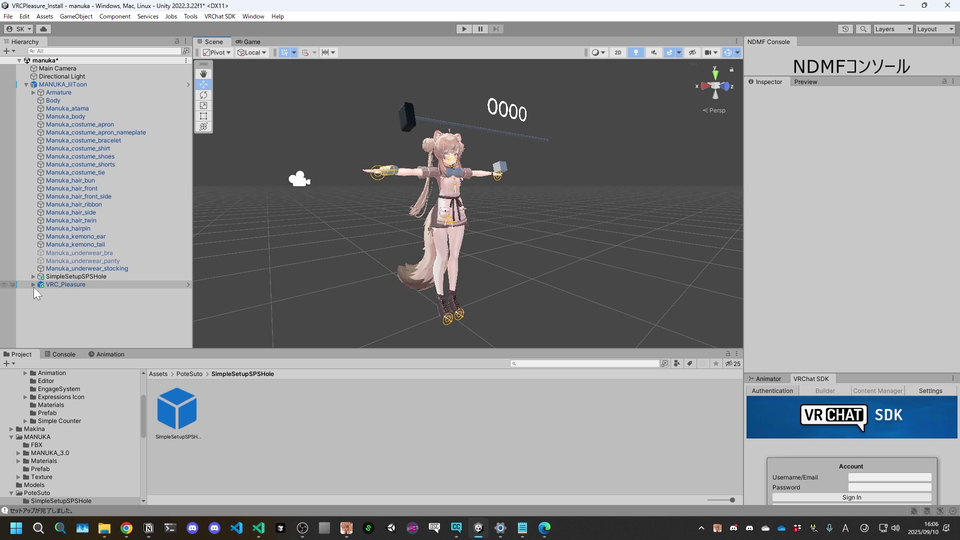Select Manuka_kemono_tail in Hierarchy
The image size is (960, 540).
[75, 244]
